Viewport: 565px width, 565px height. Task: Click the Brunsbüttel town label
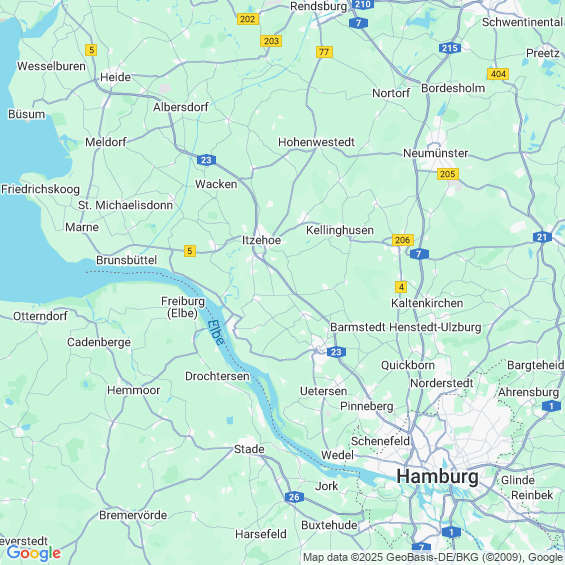(126, 260)
